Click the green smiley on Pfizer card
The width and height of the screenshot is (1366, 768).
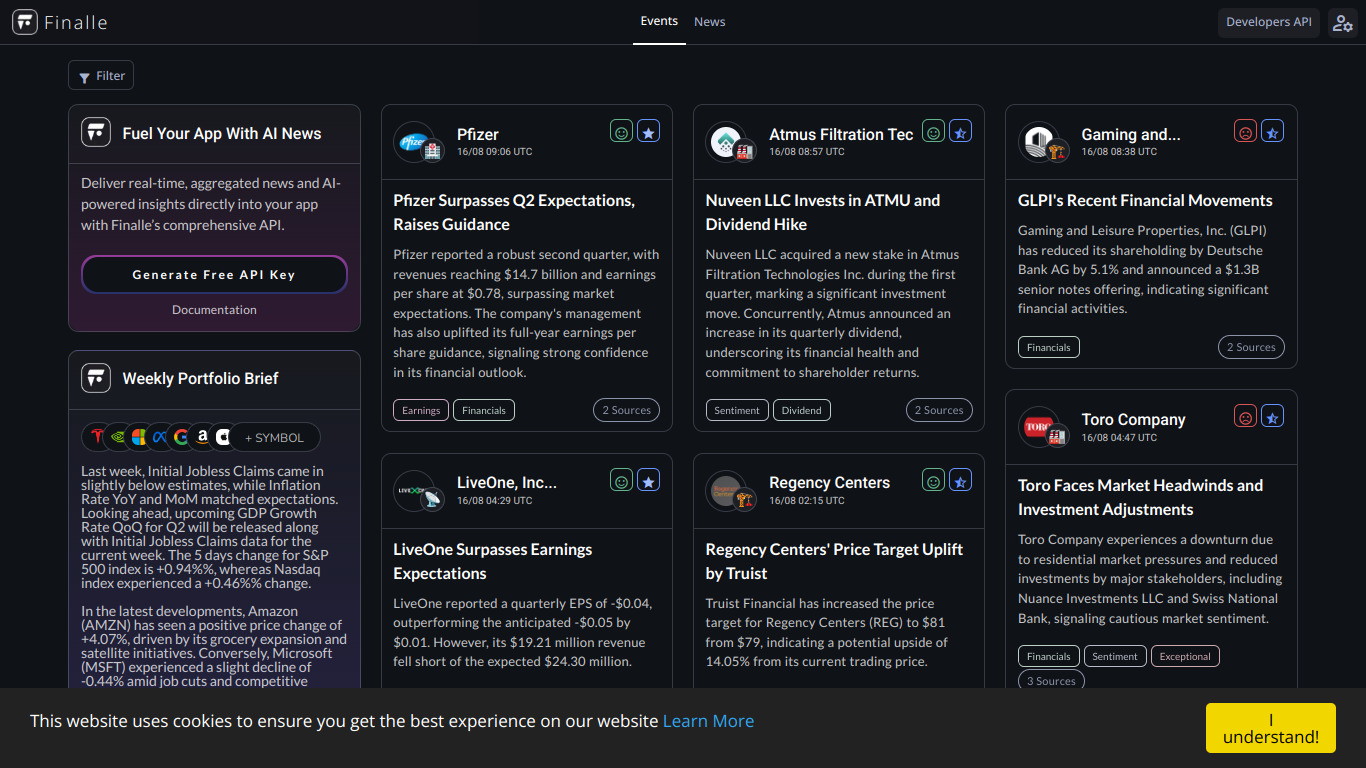point(621,131)
